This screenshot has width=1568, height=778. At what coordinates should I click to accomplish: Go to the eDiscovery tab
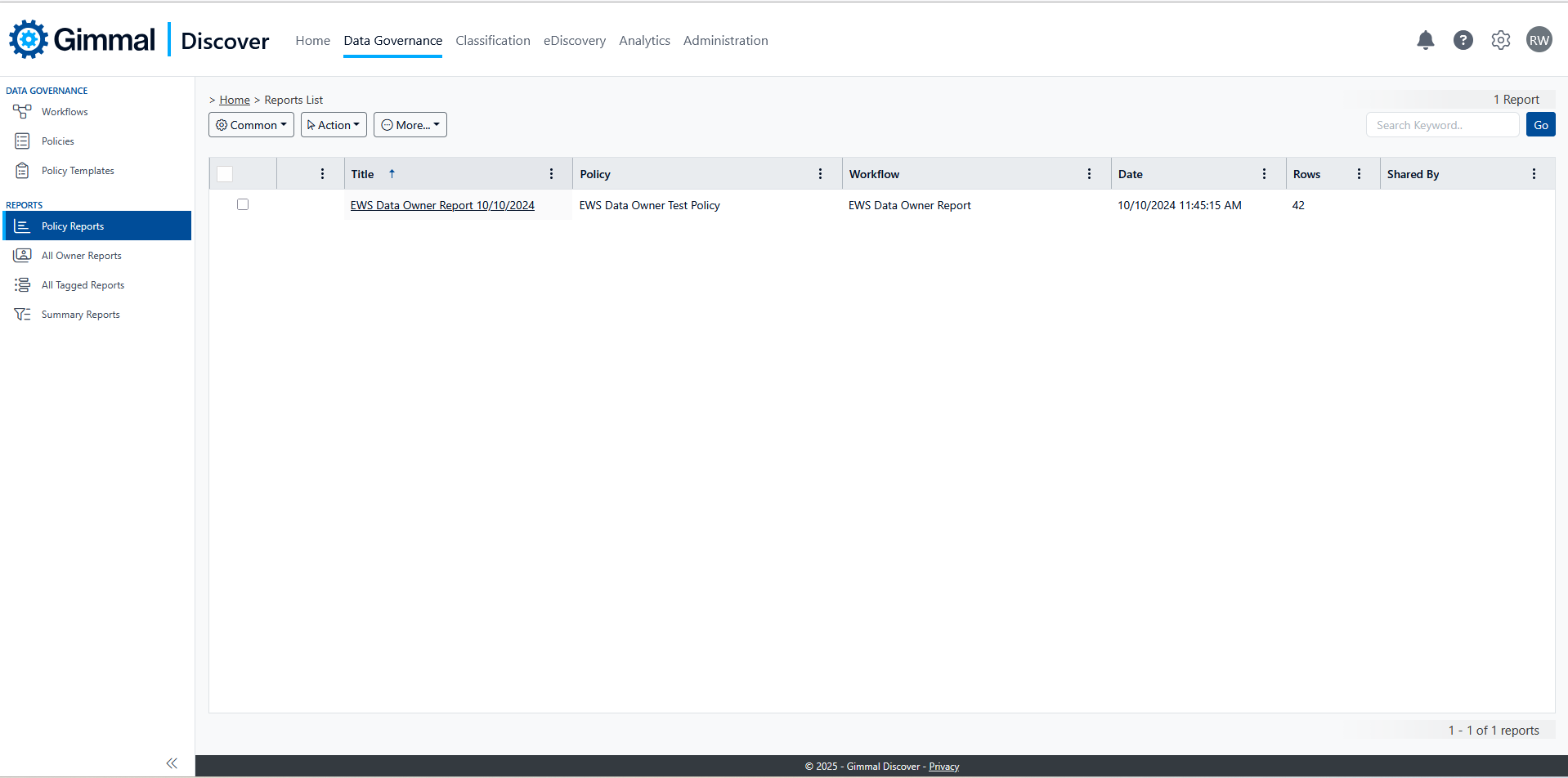[x=574, y=41]
